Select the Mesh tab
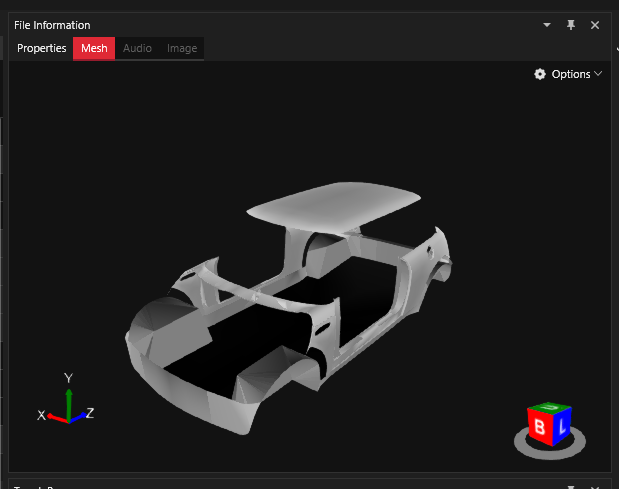Screen dimensions: 619x489 (94, 48)
